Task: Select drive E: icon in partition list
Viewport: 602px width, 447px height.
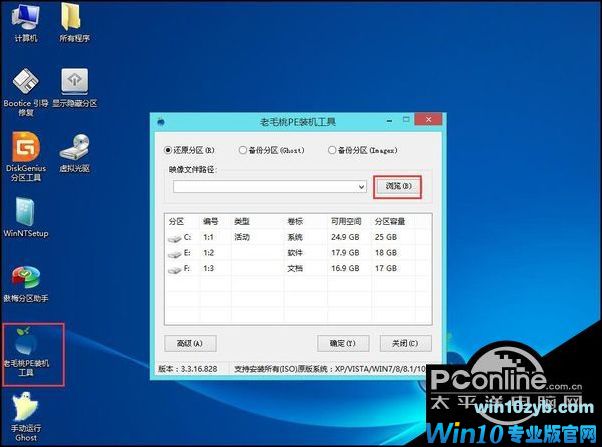Action: pyautogui.click(x=174, y=254)
